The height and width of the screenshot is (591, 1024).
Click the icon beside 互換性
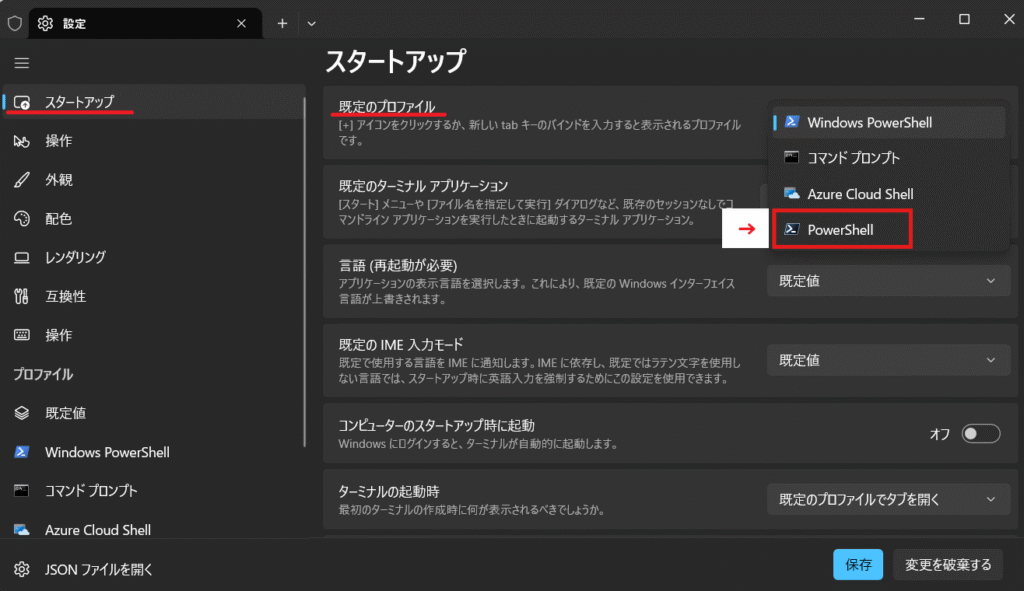click(x=22, y=296)
